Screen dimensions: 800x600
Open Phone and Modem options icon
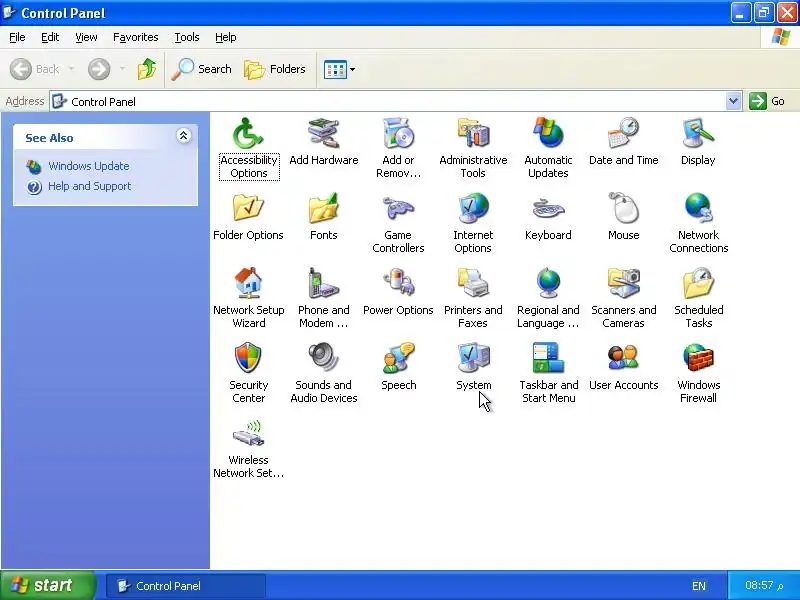point(323,283)
